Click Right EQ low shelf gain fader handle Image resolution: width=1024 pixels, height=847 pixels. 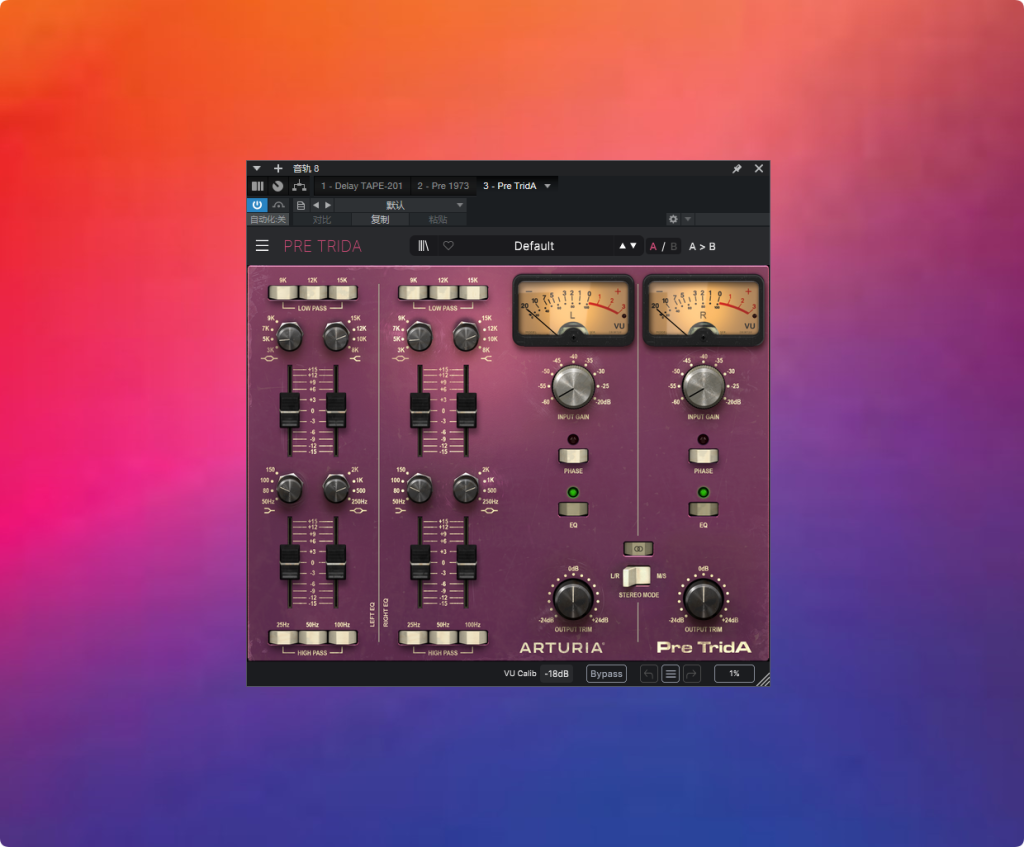point(420,563)
